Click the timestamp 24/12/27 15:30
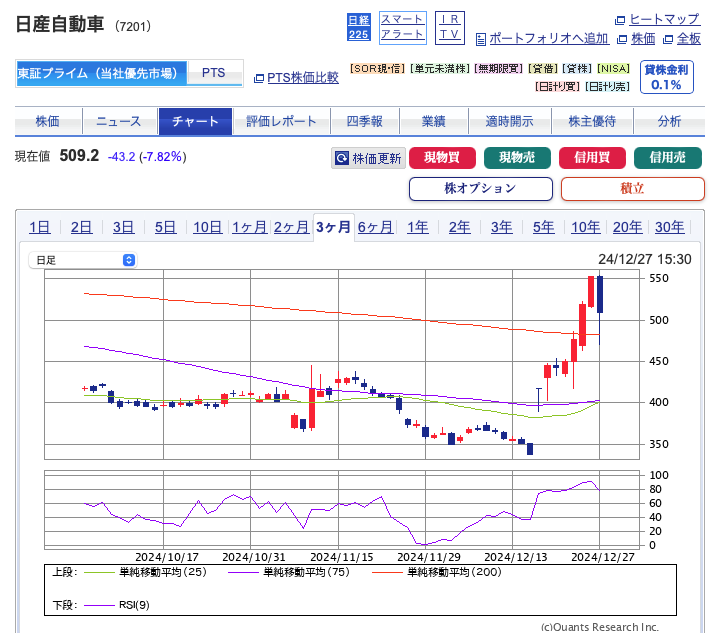Image resolution: width=710 pixels, height=633 pixels. 645,259
